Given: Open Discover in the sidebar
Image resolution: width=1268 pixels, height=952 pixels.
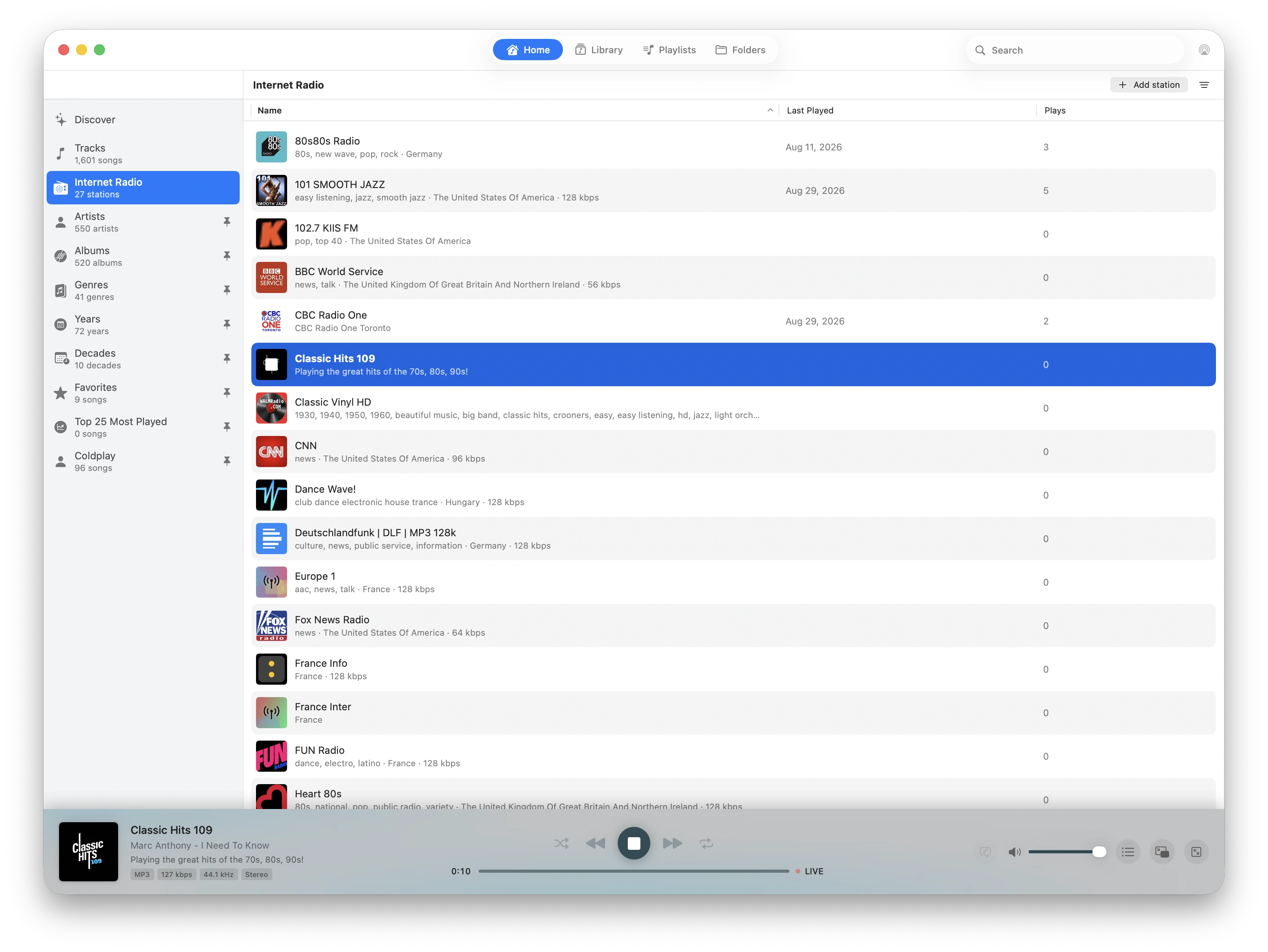Looking at the screenshot, I should click(x=143, y=119).
